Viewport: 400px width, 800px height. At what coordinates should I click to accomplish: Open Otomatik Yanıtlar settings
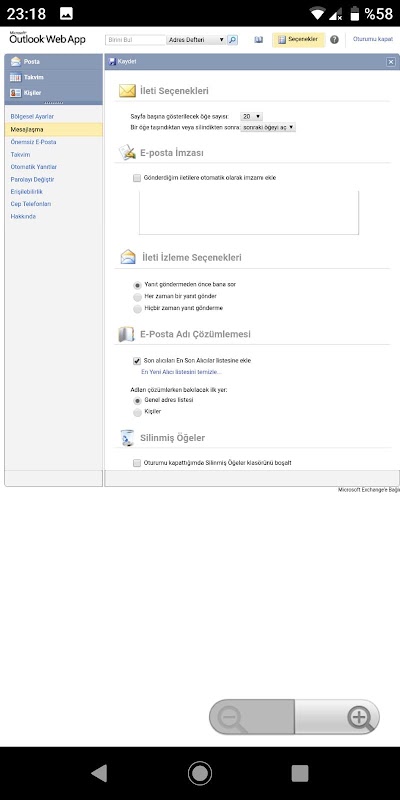point(34,167)
